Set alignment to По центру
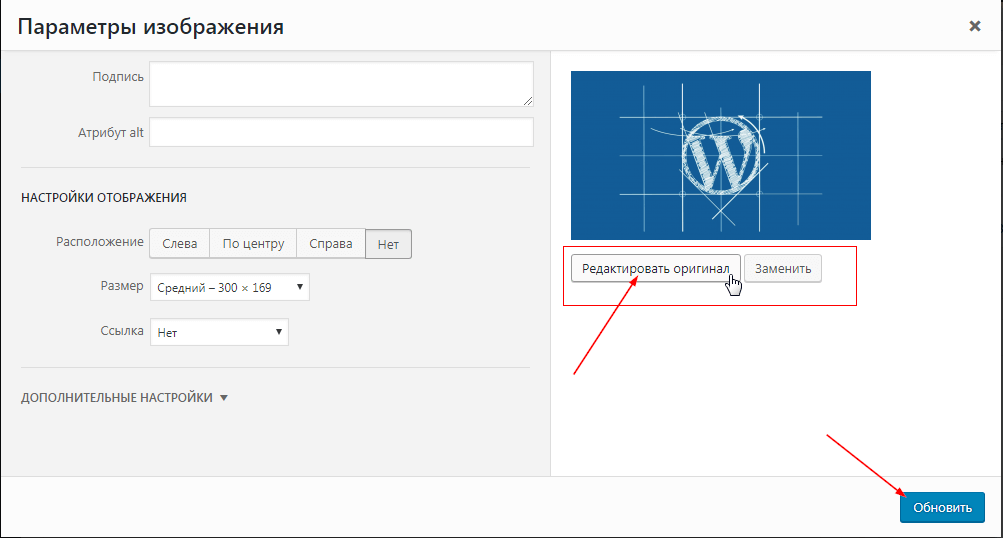The width and height of the screenshot is (1003, 538). coord(253,244)
